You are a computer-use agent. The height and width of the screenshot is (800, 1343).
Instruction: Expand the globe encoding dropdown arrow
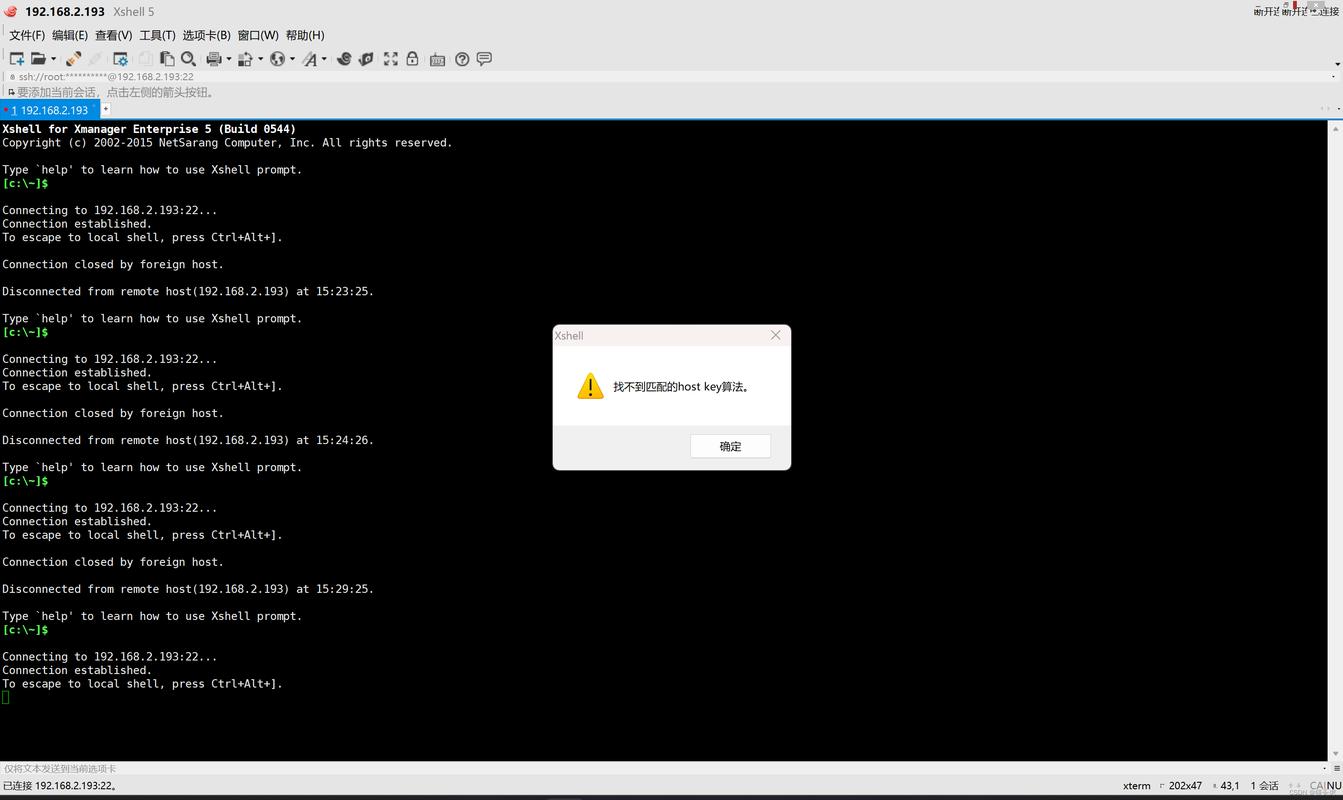(292, 59)
